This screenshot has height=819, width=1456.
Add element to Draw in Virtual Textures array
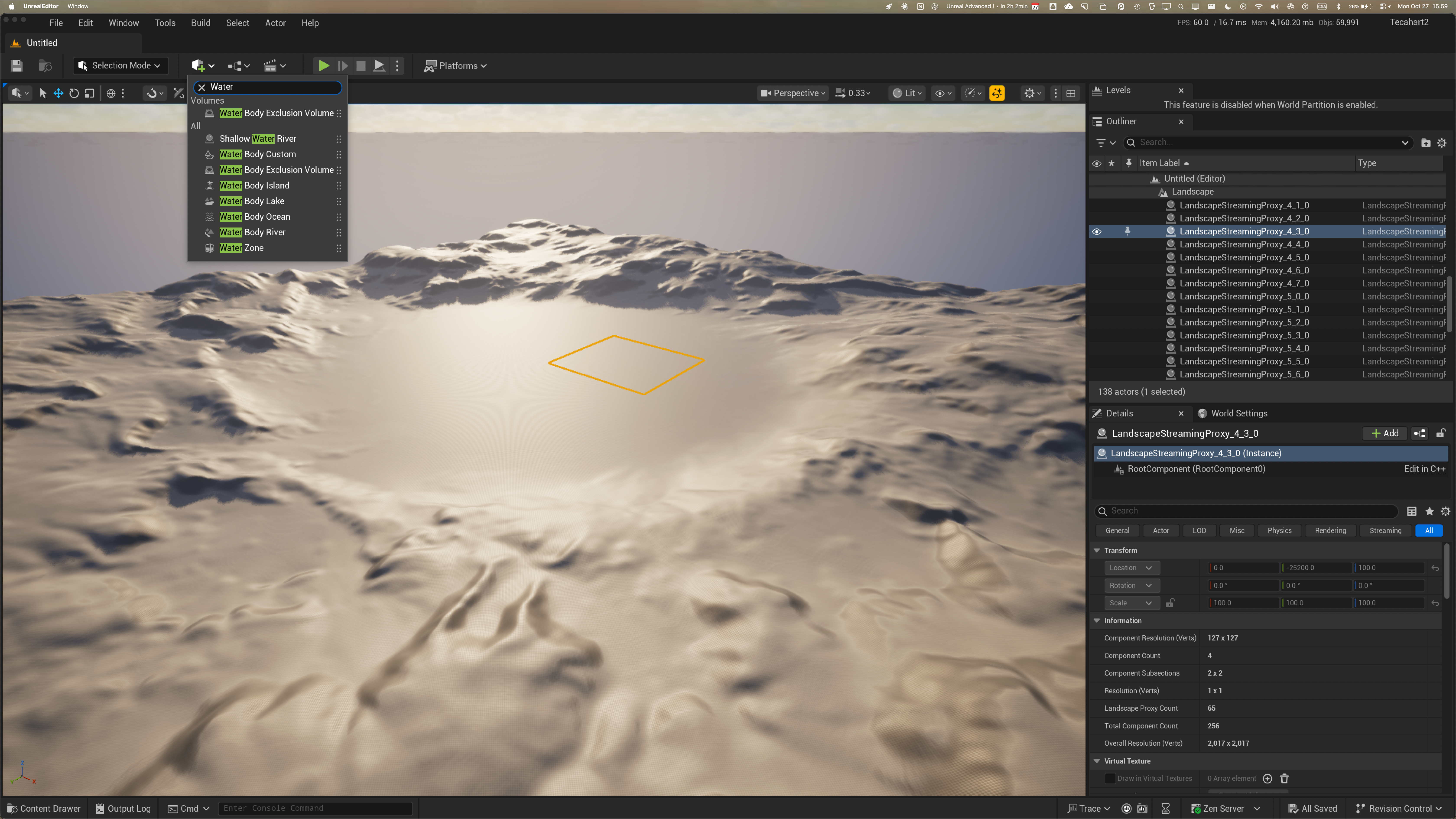pos(1268,779)
